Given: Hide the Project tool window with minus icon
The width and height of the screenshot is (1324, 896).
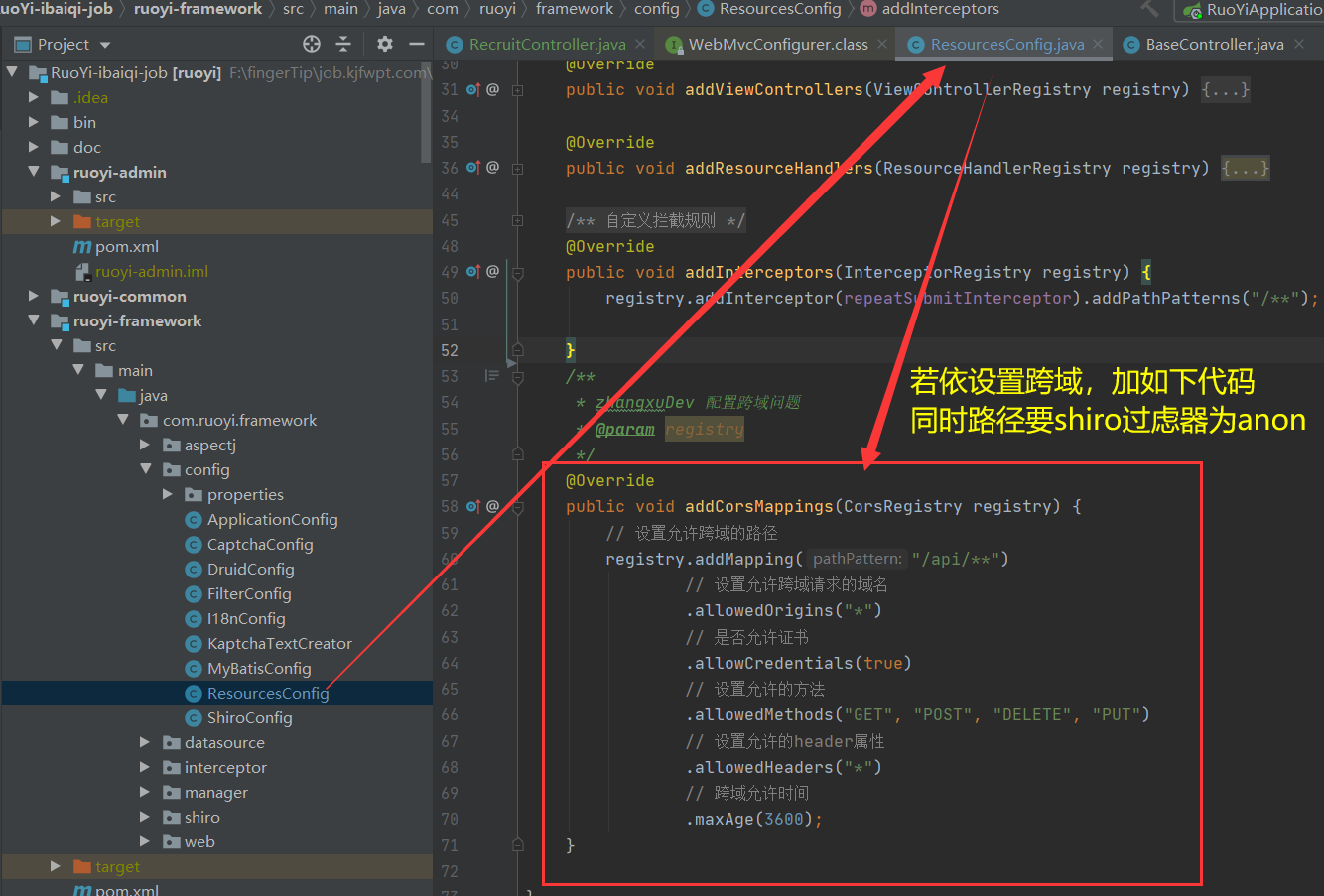Looking at the screenshot, I should [x=417, y=44].
